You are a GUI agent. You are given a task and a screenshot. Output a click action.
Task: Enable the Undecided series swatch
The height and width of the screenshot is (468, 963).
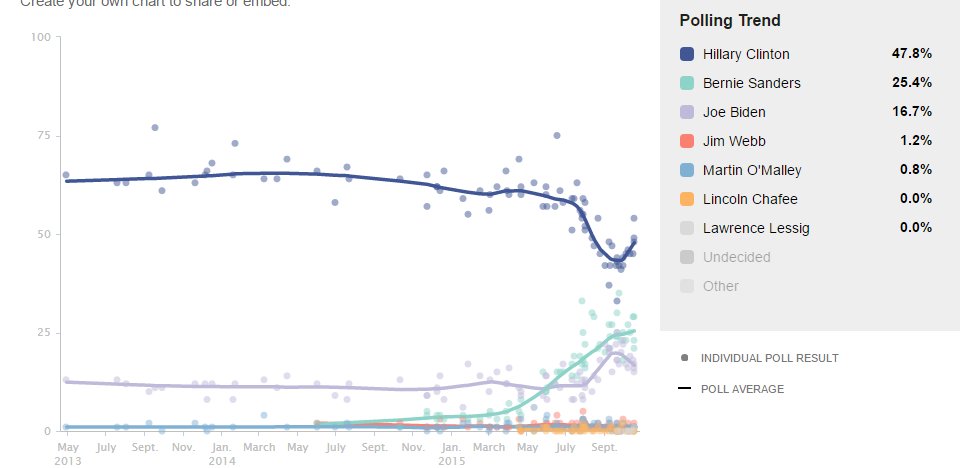687,257
